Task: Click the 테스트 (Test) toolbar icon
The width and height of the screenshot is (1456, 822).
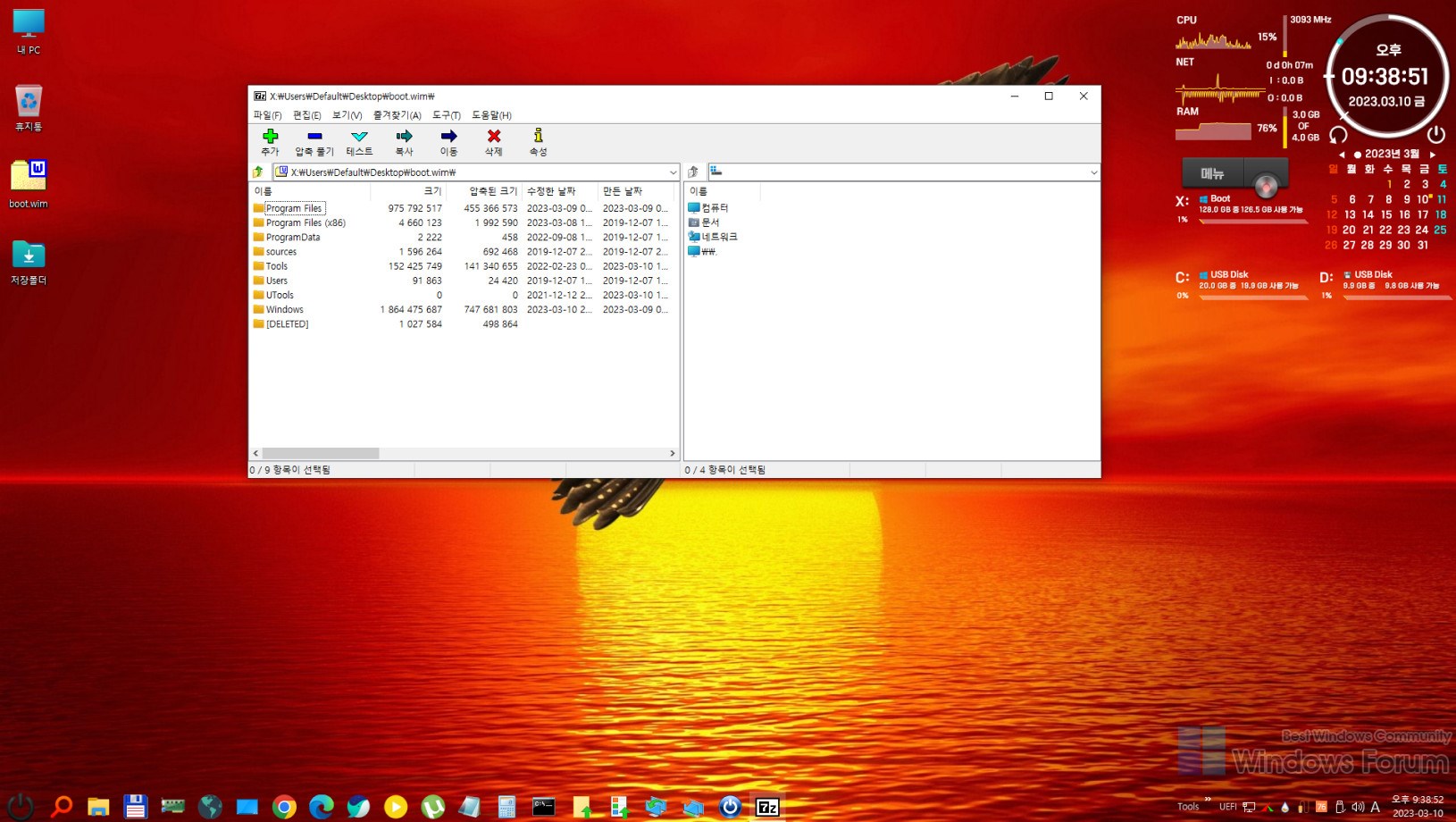Action: pos(359,136)
